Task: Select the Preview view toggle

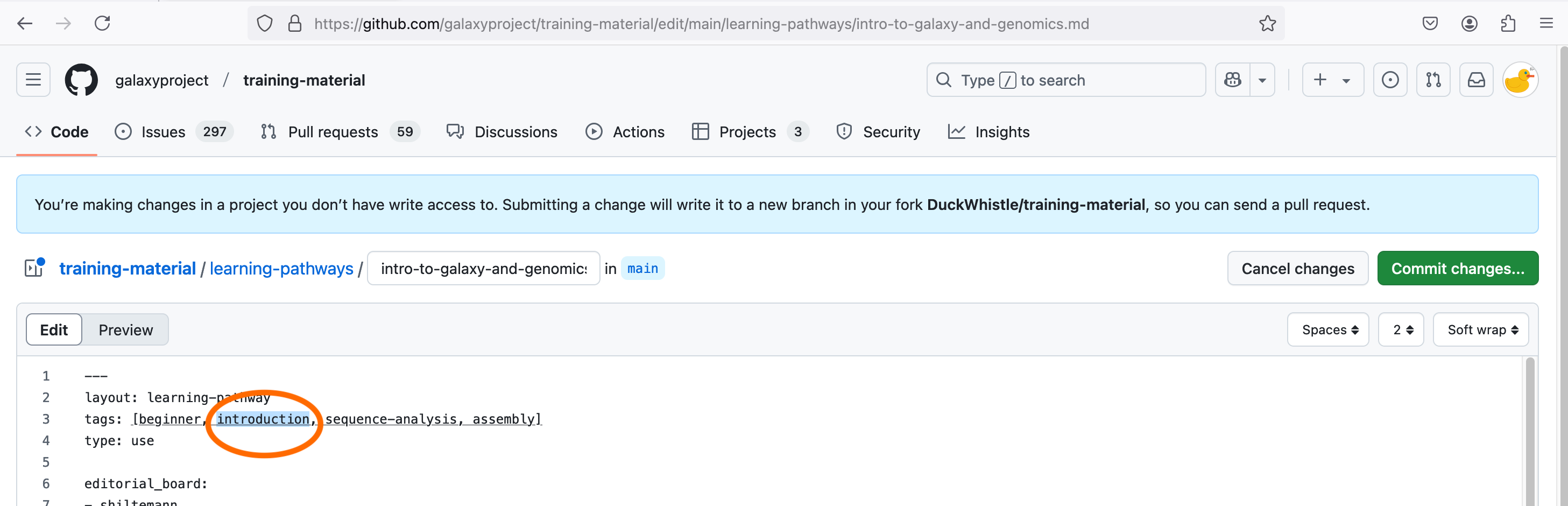Action: 125,329
